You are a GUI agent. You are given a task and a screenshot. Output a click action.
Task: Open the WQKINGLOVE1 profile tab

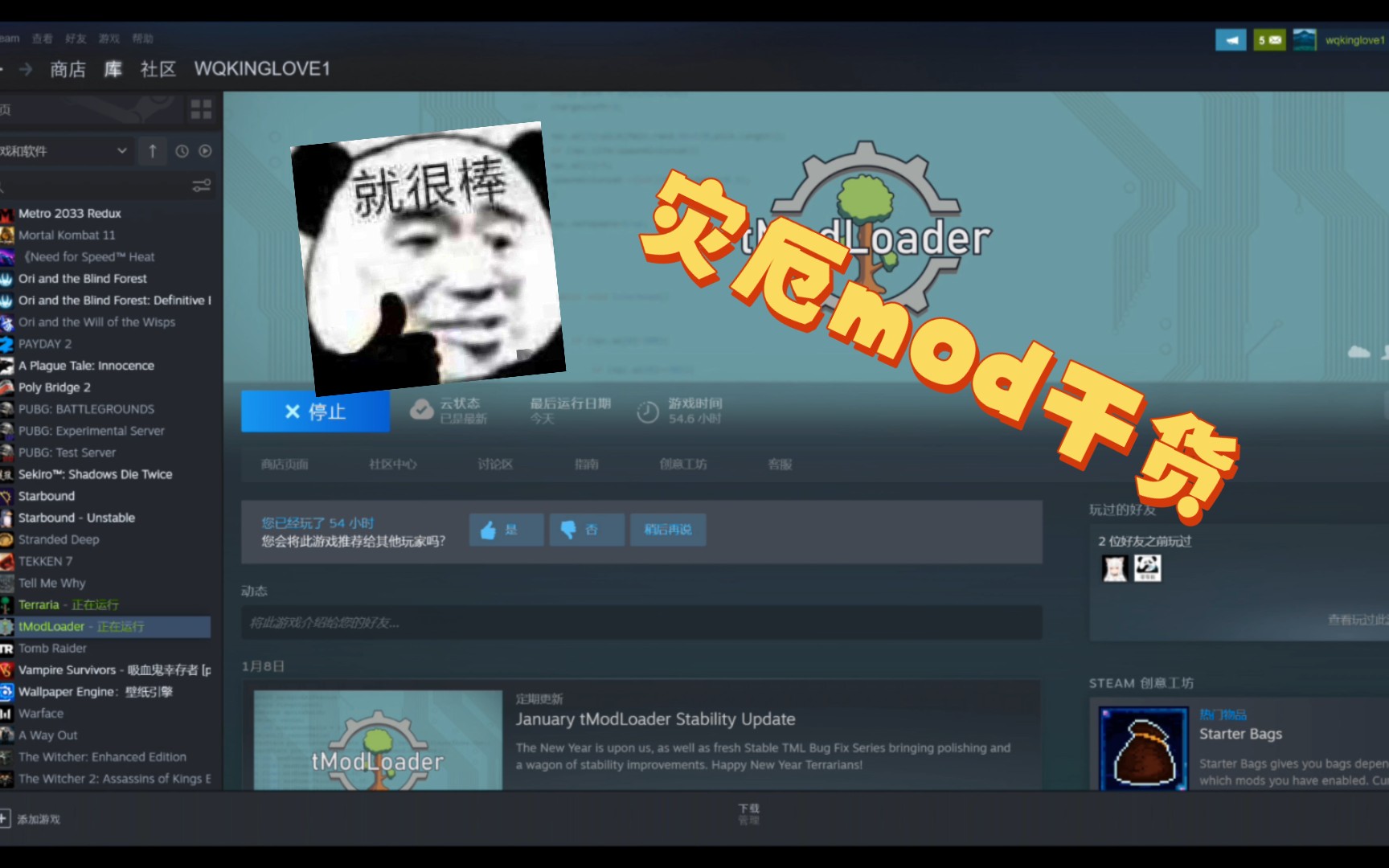tap(262, 69)
